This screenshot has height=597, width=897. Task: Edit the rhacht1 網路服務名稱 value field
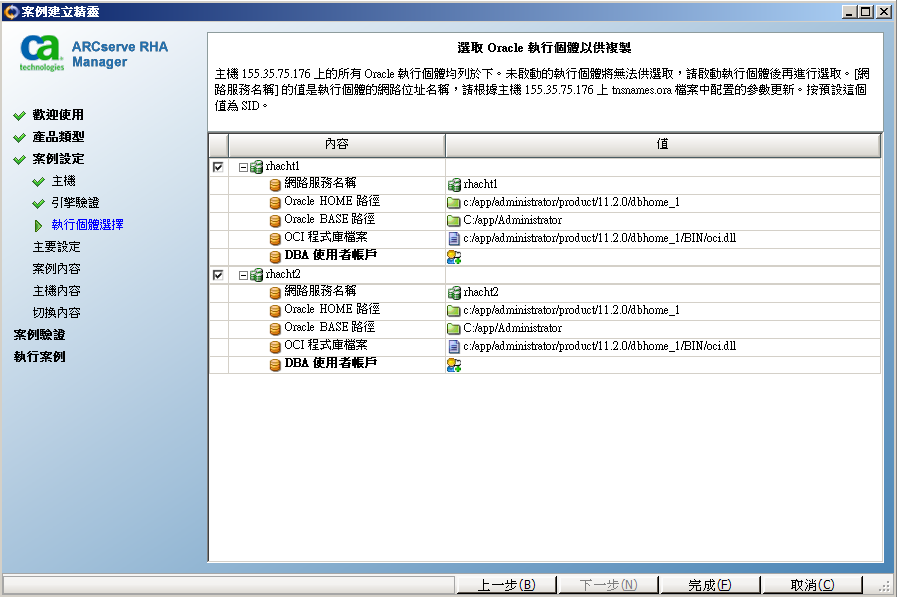click(x=662, y=184)
